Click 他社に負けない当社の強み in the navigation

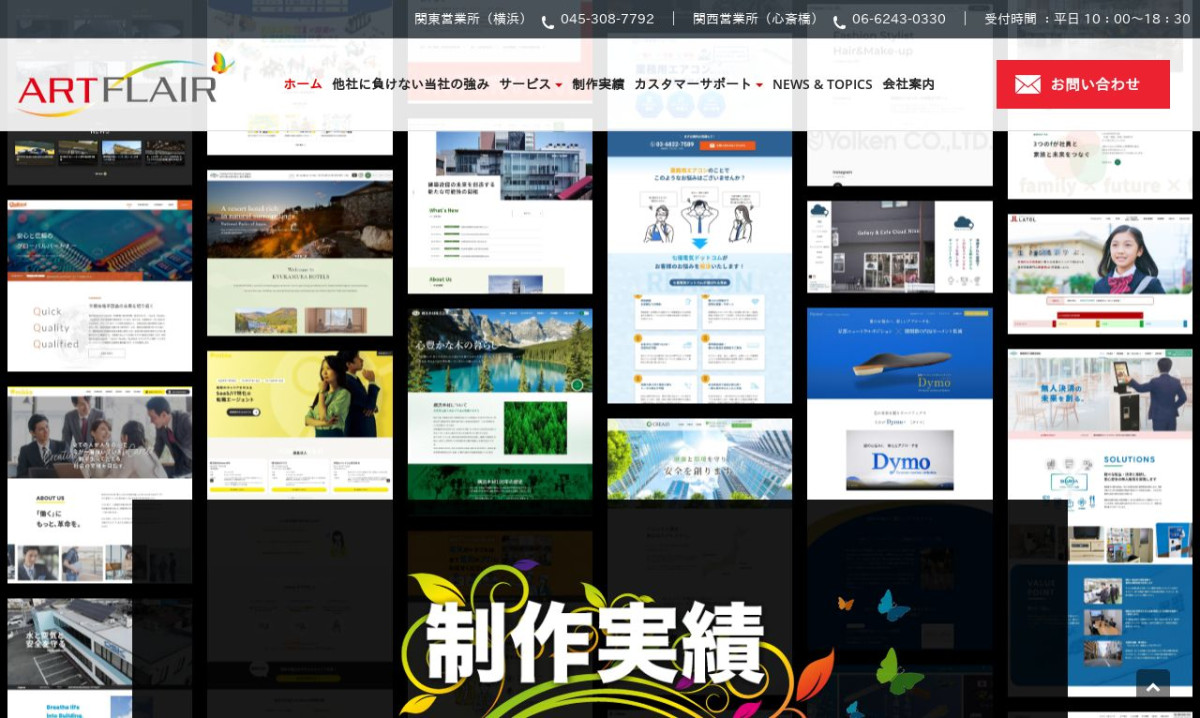(x=409, y=84)
